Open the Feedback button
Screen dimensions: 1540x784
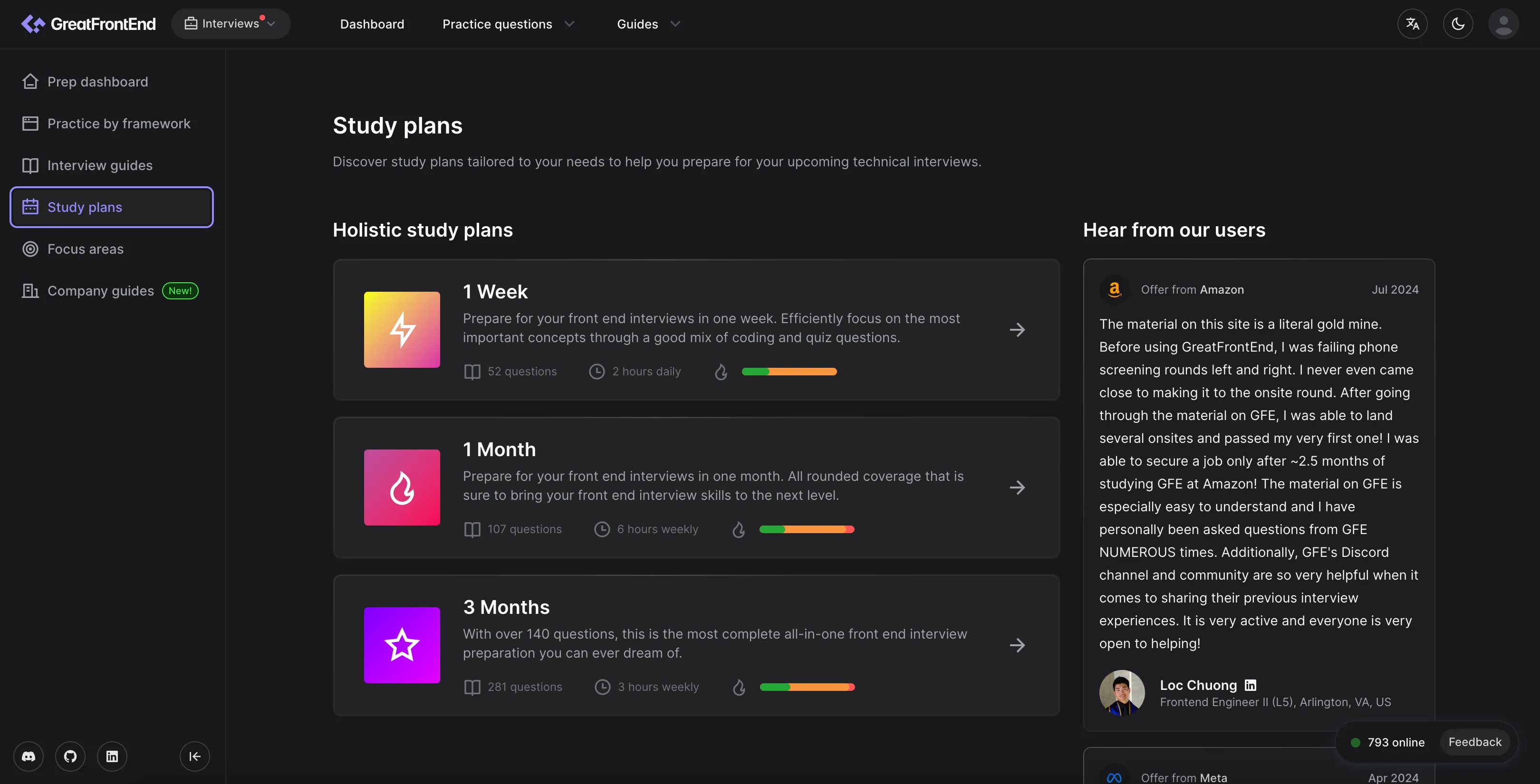click(x=1475, y=742)
